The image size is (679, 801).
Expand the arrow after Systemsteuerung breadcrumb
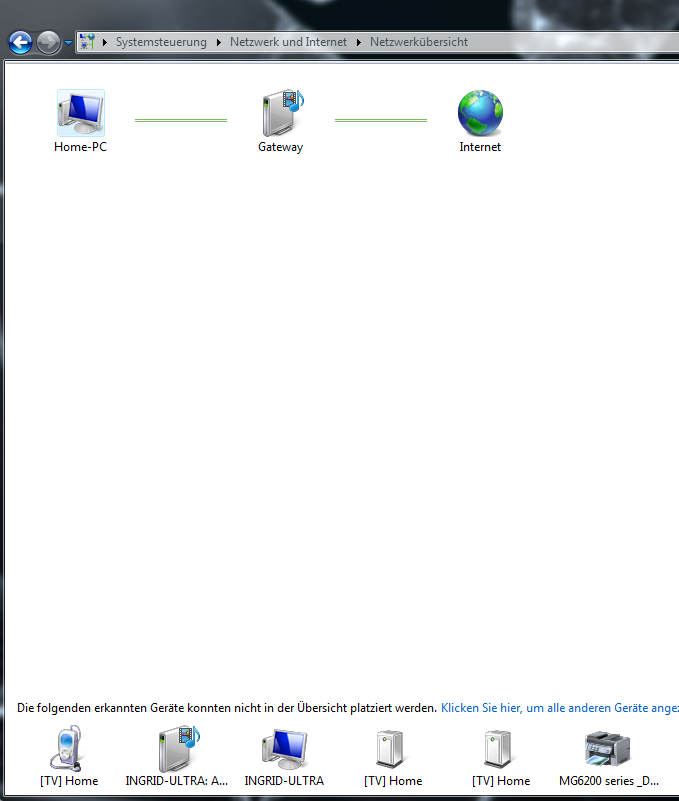pyautogui.click(x=219, y=42)
